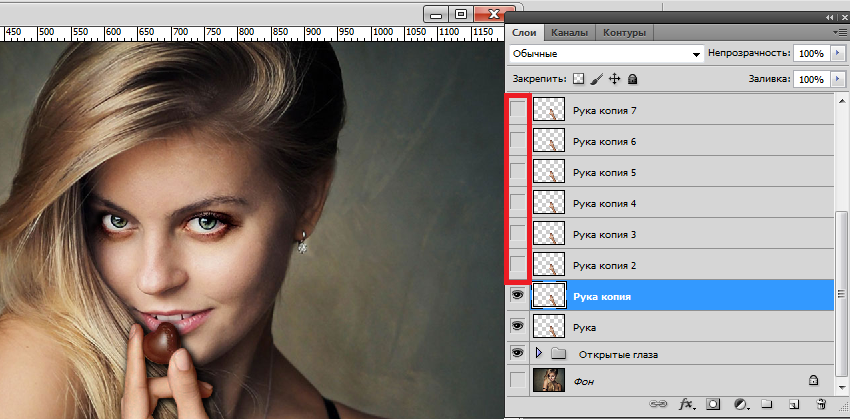Add a layer mask

pos(713,405)
